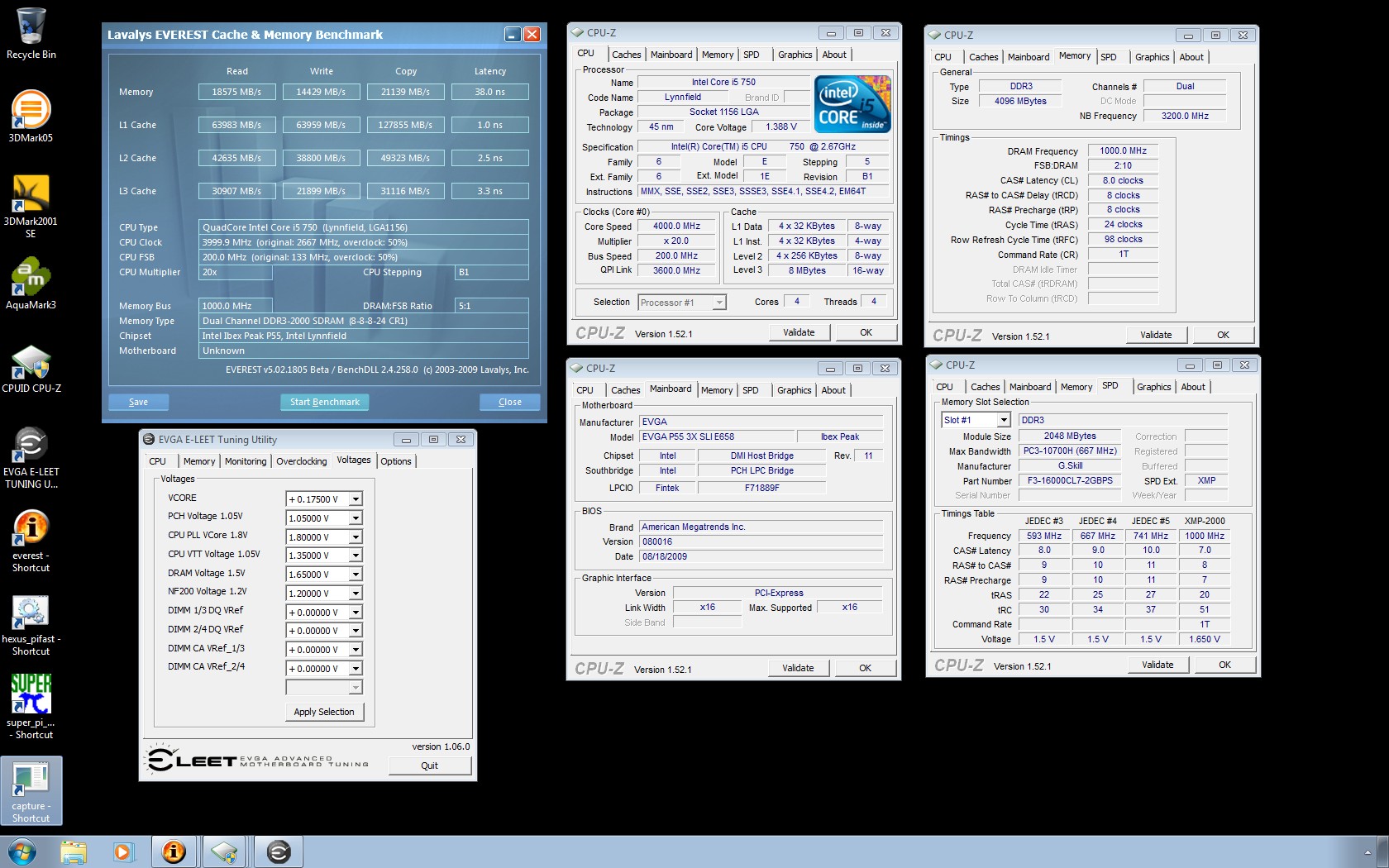
Task: Click the Close button in EVEREST benchmark
Action: pyautogui.click(x=509, y=402)
